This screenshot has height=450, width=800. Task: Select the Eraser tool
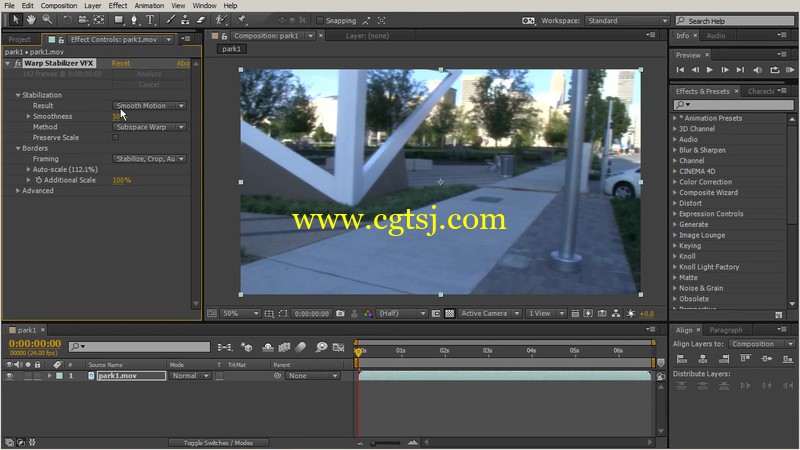click(201, 20)
